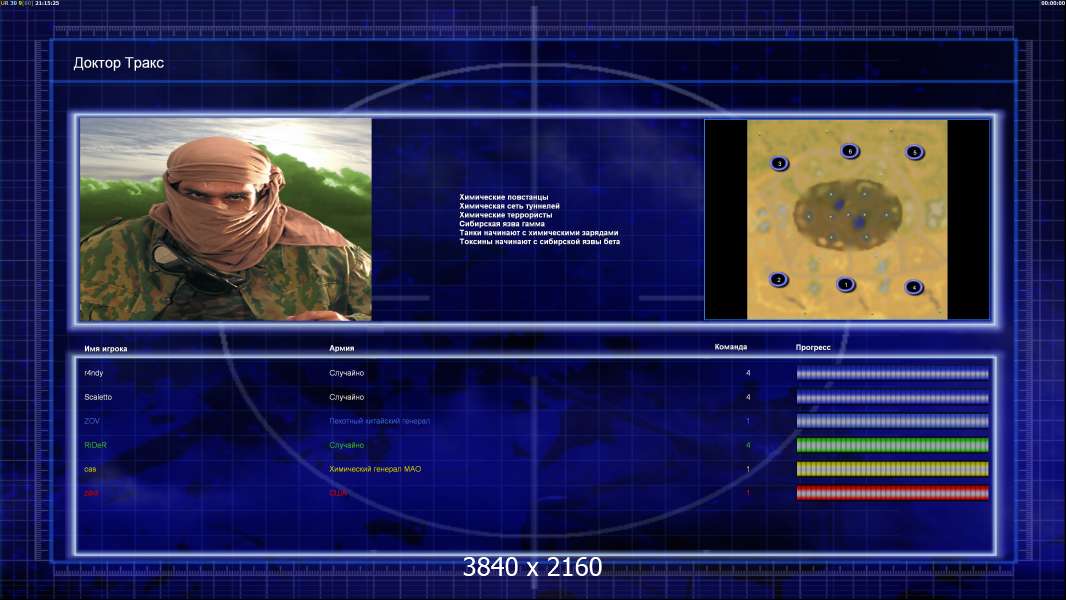
Task: Click the Доктор Тракс title
Action: (118, 63)
